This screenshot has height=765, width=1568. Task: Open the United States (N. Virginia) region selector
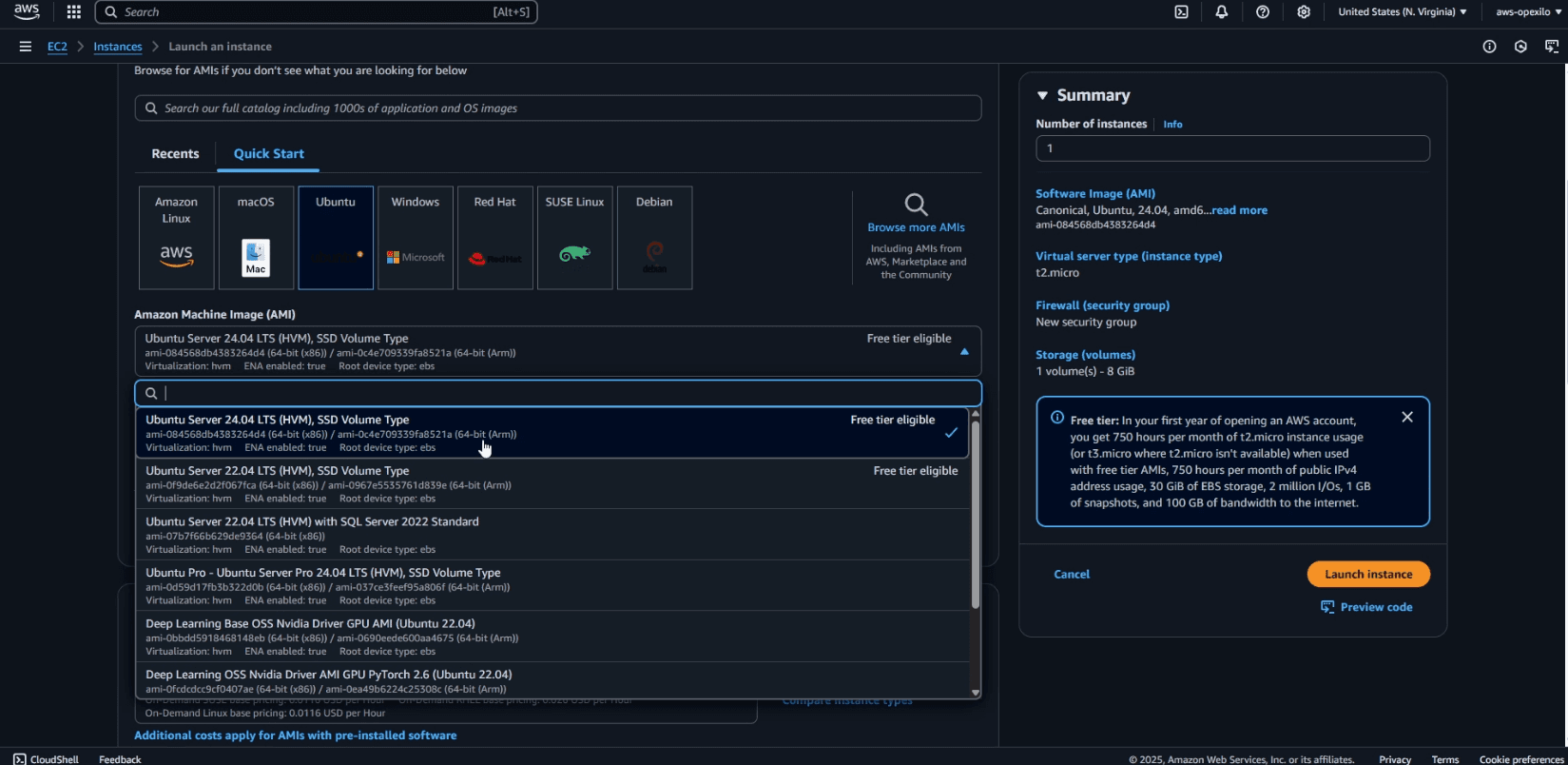(1402, 12)
